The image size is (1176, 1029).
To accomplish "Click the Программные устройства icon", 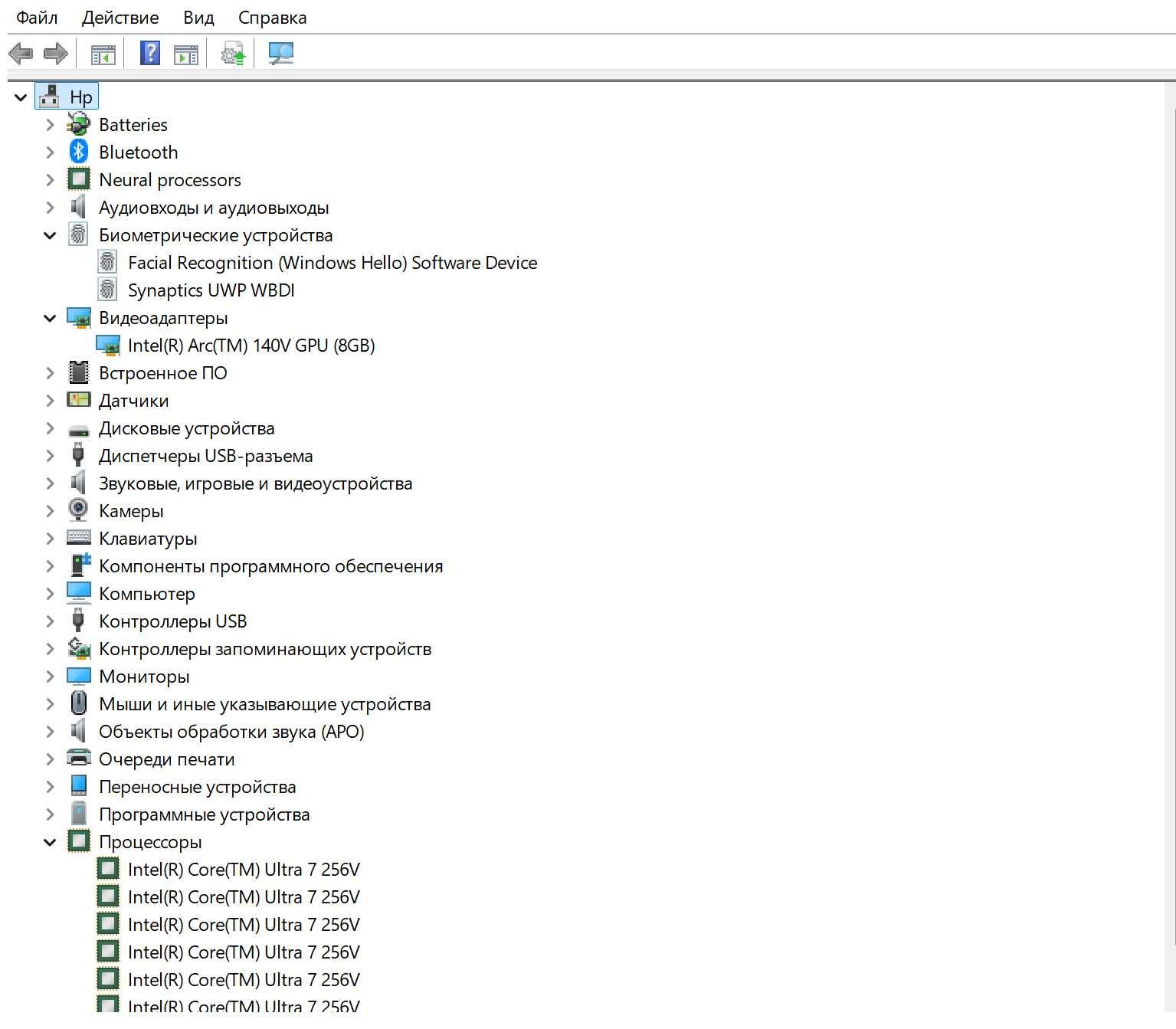I will click(78, 814).
